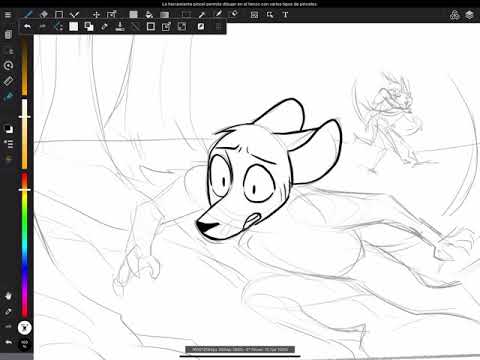Choose the checkmark polyline tool icon
This screenshot has width=480, height=360.
[x=74, y=15]
